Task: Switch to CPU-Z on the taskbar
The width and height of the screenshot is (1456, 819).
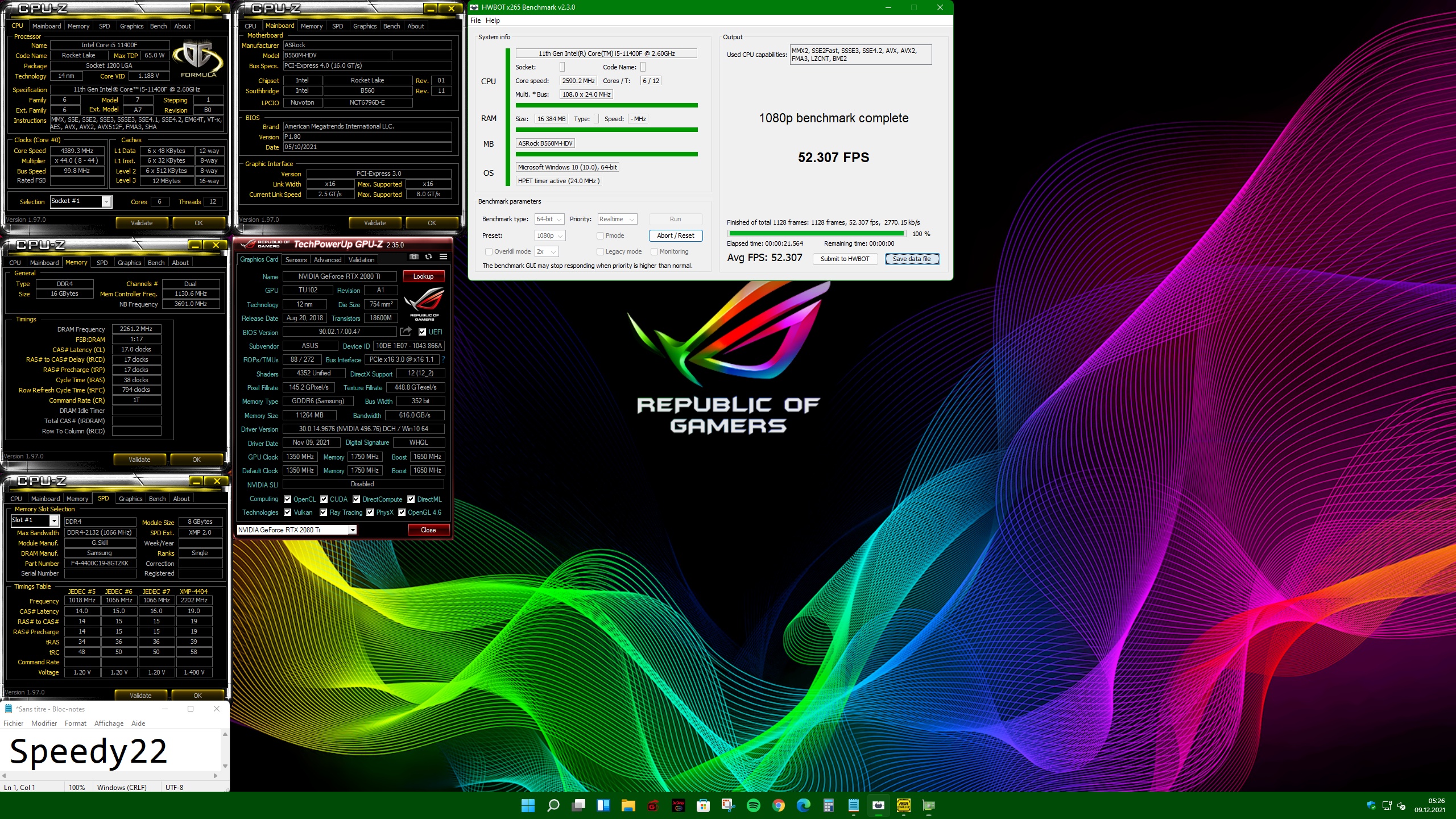Action: point(903,805)
